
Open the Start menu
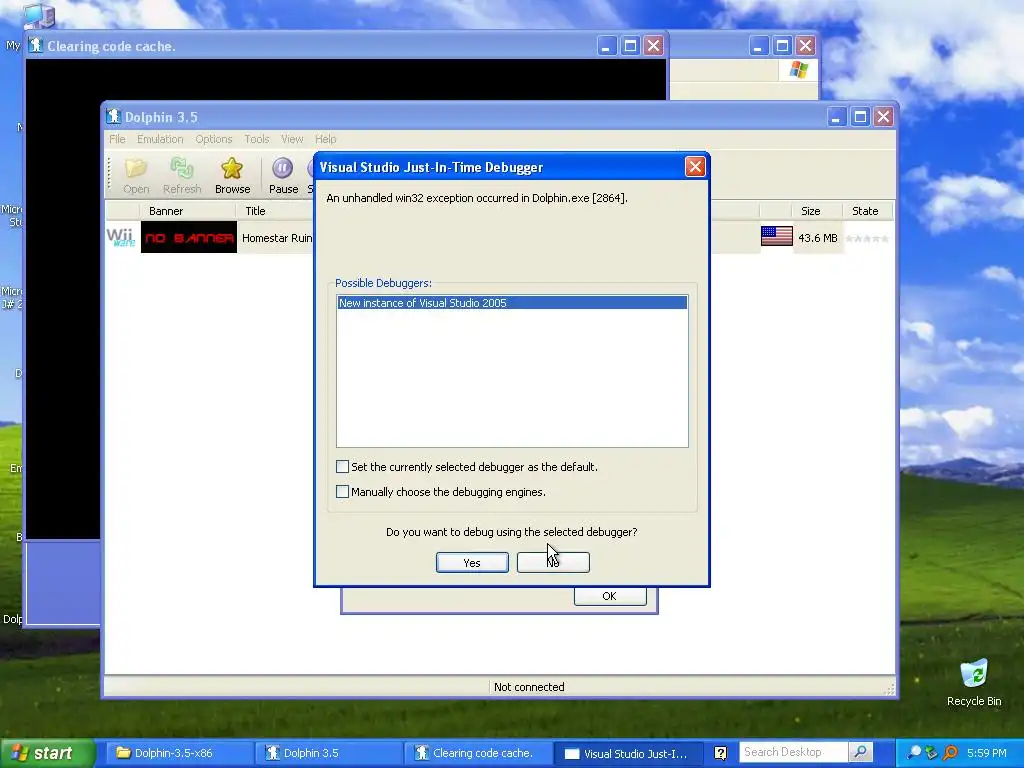click(x=47, y=753)
